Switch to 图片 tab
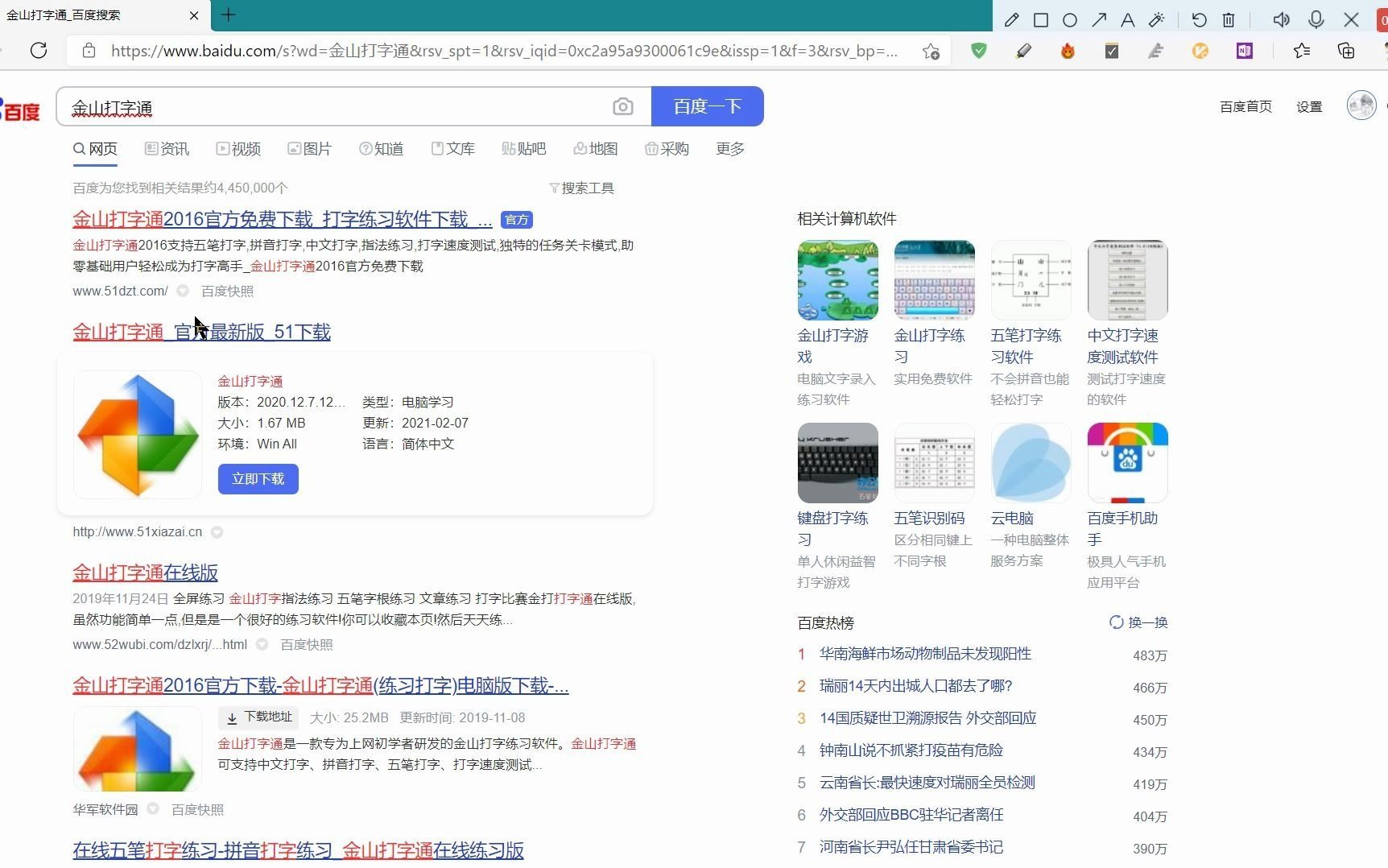 [x=309, y=149]
